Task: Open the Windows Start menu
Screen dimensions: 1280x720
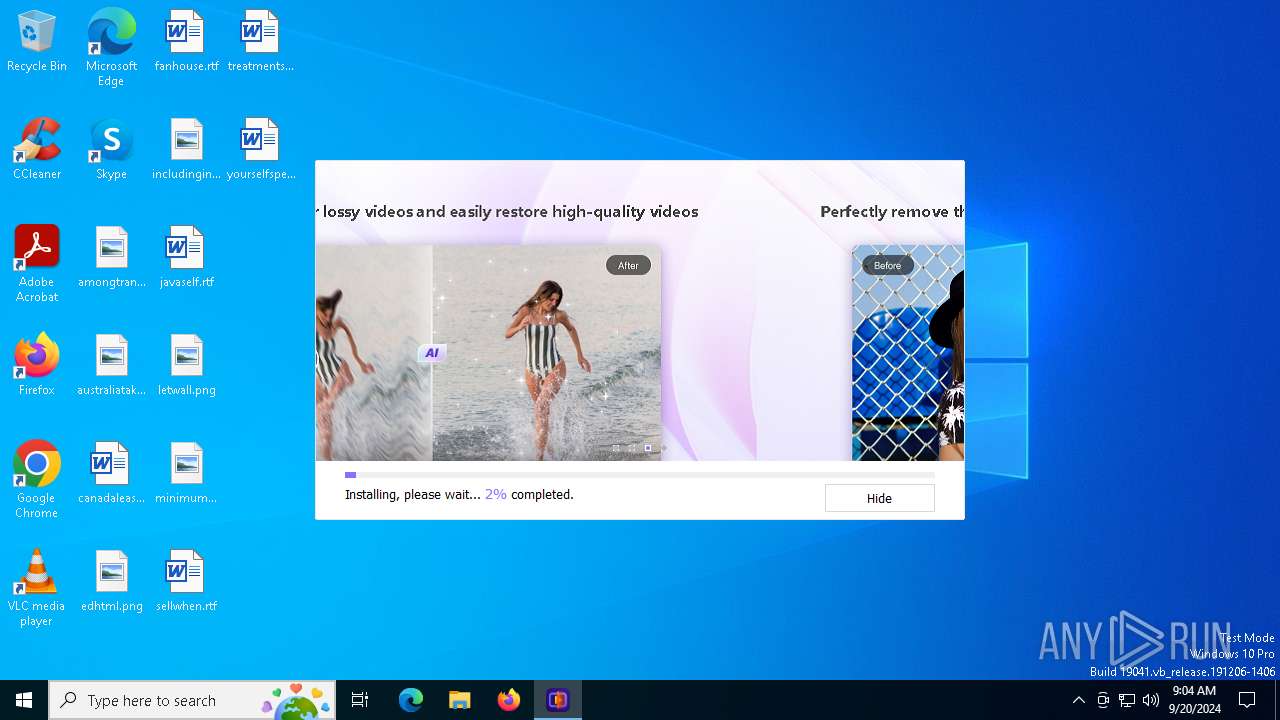Action: pyautogui.click(x=24, y=700)
